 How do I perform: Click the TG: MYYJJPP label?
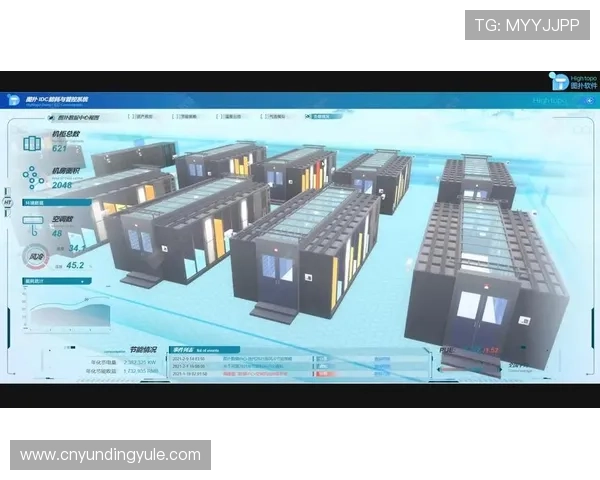pos(527,24)
